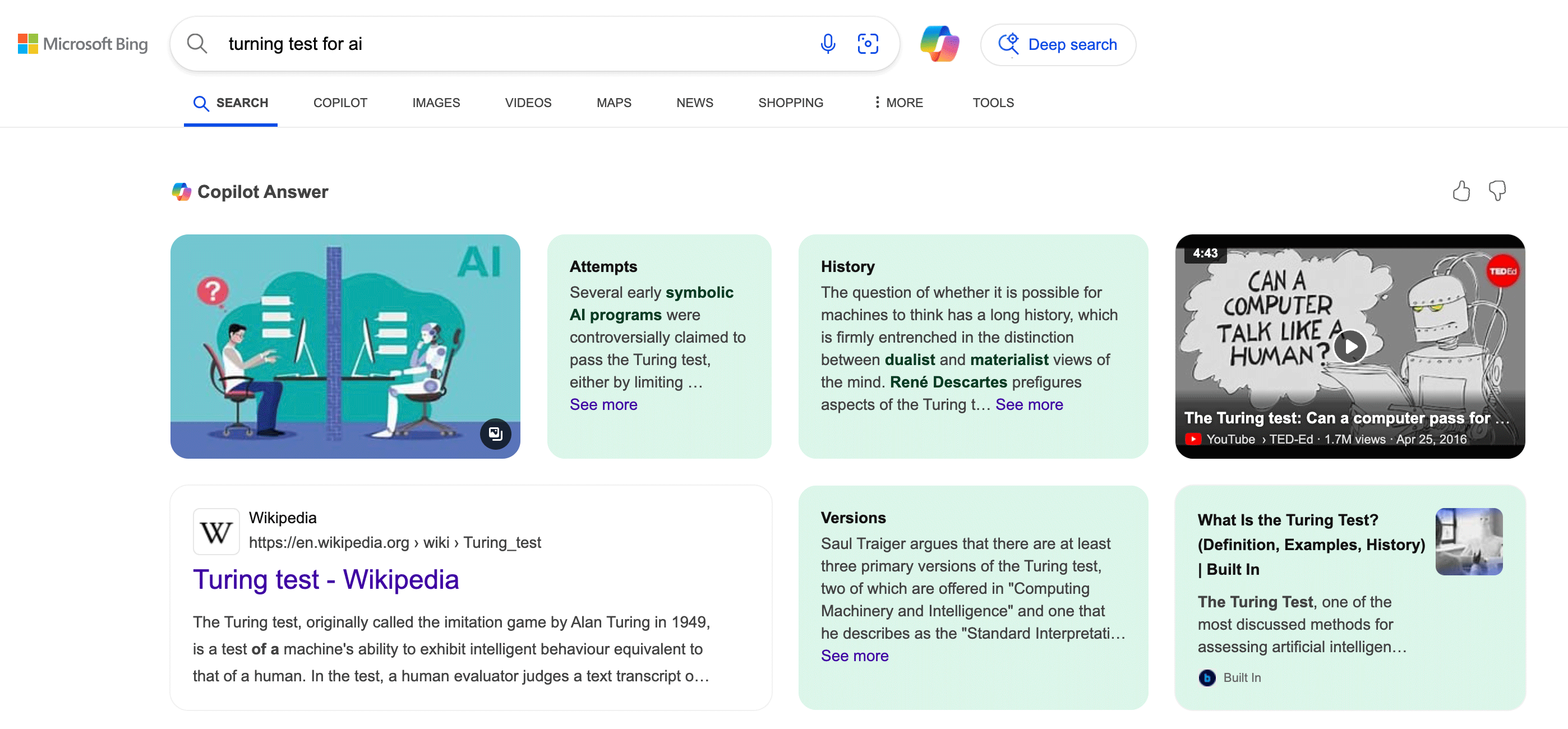
Task: Click the Built In article thumbnail
Action: click(x=1468, y=542)
